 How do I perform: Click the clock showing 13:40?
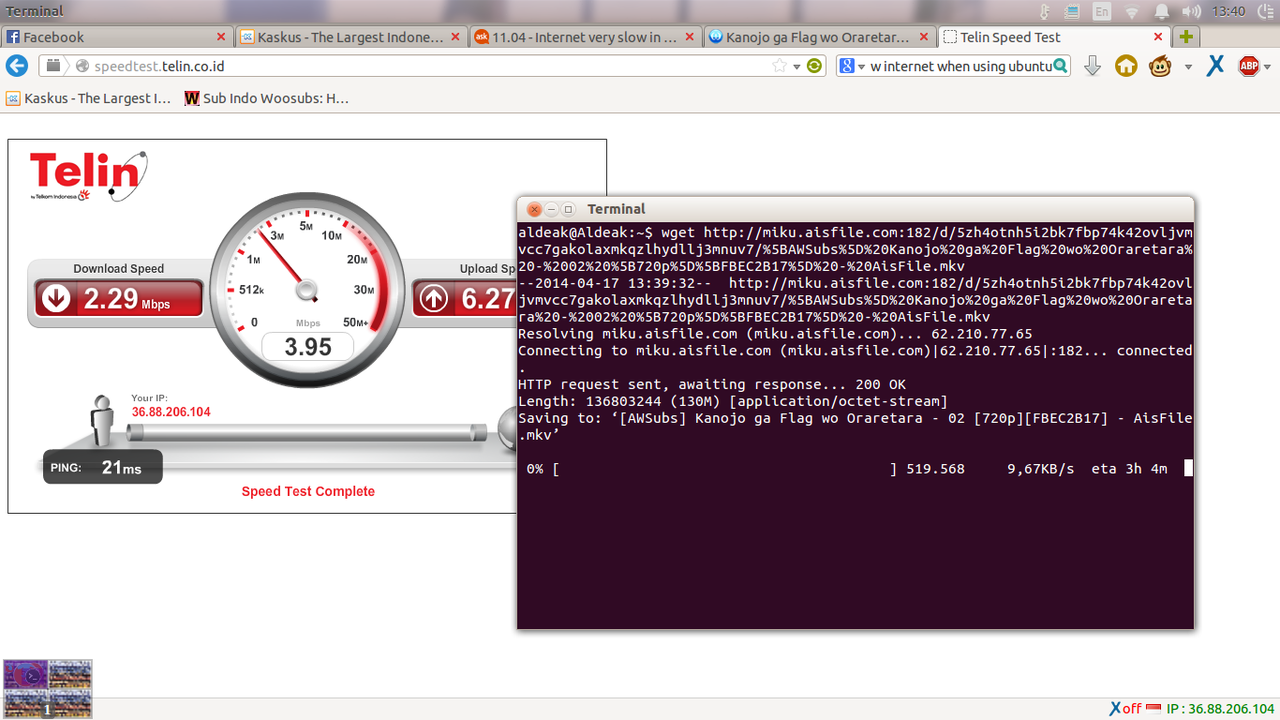1228,11
